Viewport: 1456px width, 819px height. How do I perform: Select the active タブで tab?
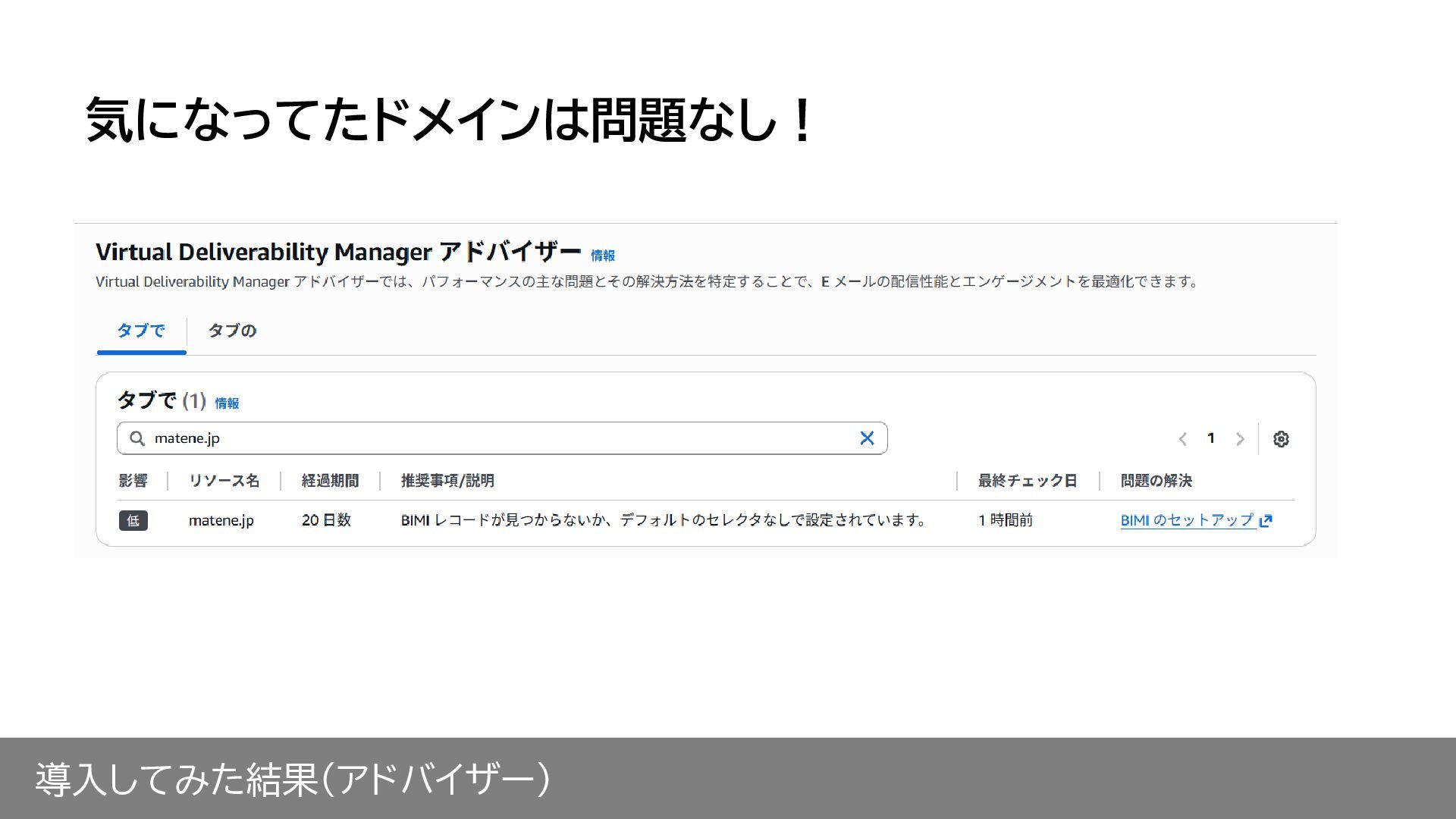pyautogui.click(x=141, y=331)
